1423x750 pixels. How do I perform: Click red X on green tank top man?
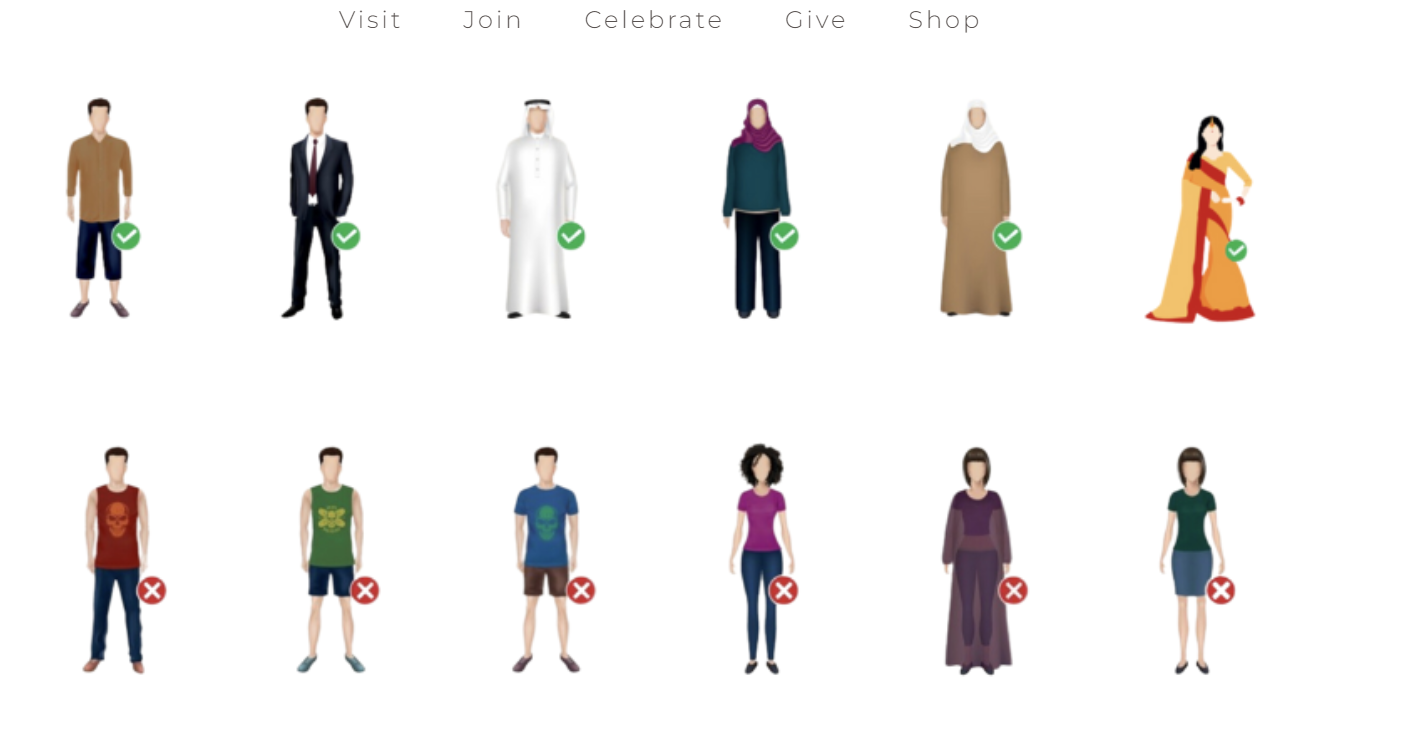pyautogui.click(x=365, y=591)
